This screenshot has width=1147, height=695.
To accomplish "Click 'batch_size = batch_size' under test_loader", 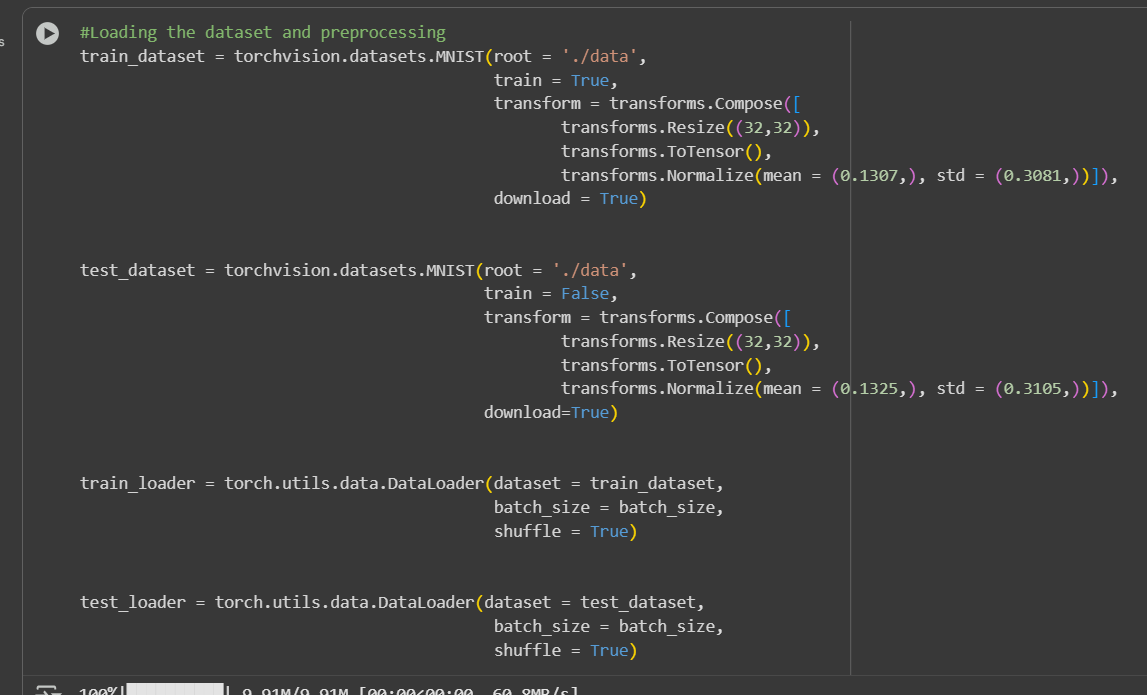I will (x=604, y=627).
